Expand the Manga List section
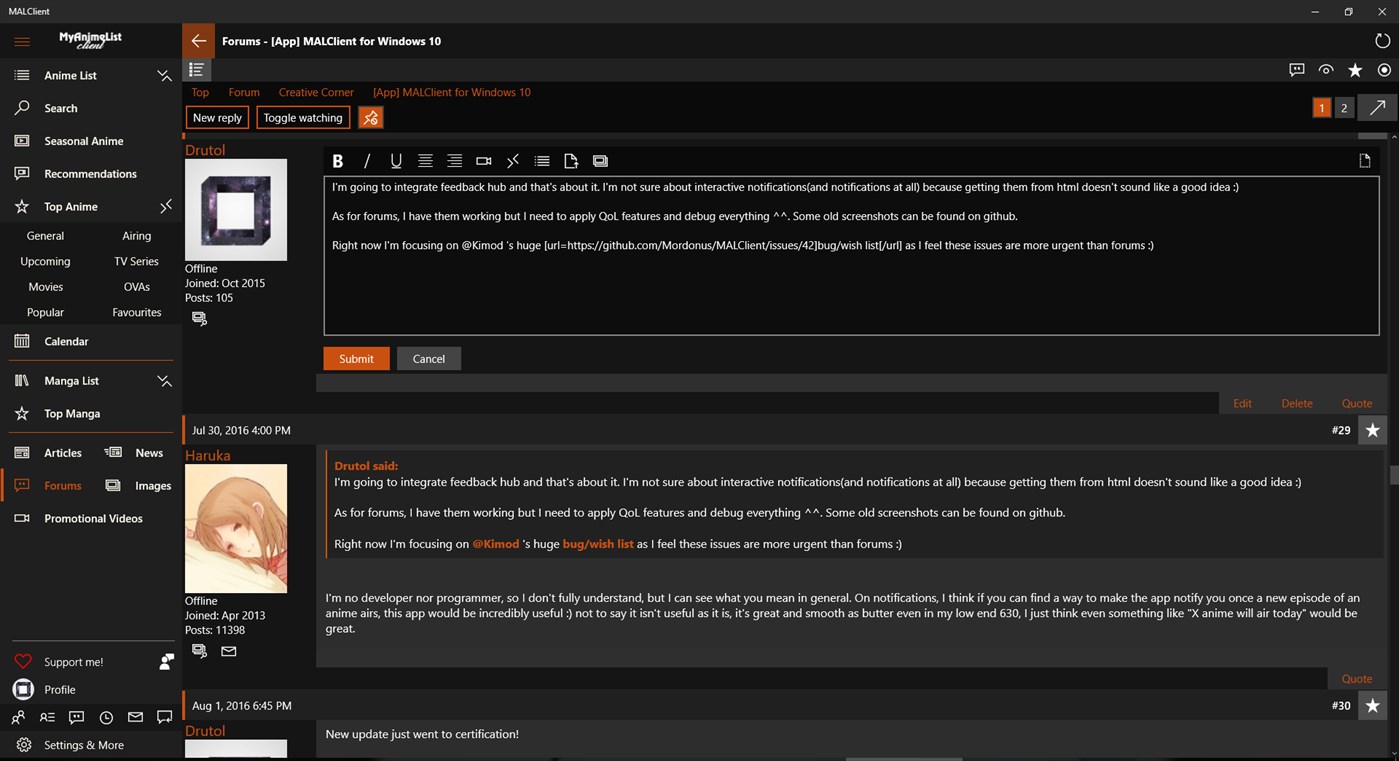Viewport: 1399px width, 761px height. [x=164, y=380]
